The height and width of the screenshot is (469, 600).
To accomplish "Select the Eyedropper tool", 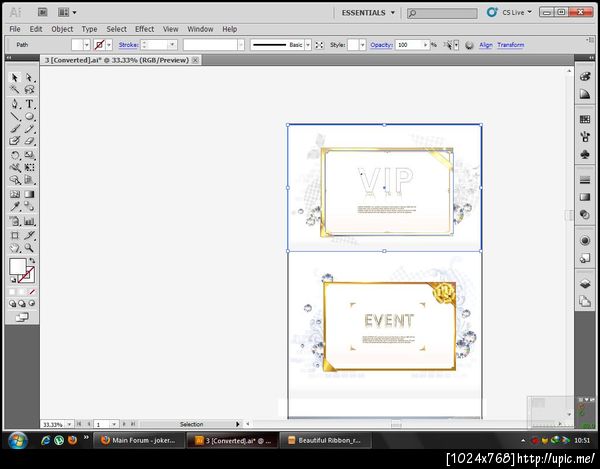I will pos(15,207).
